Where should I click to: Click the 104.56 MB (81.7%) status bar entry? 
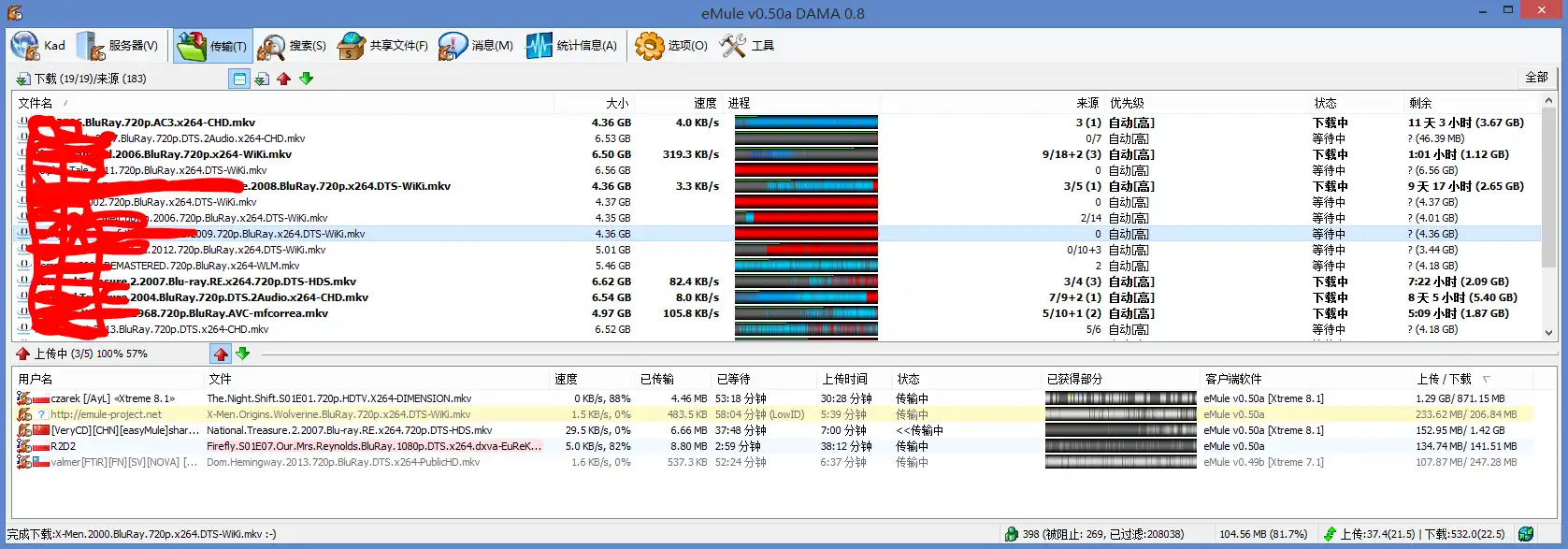[1263, 534]
